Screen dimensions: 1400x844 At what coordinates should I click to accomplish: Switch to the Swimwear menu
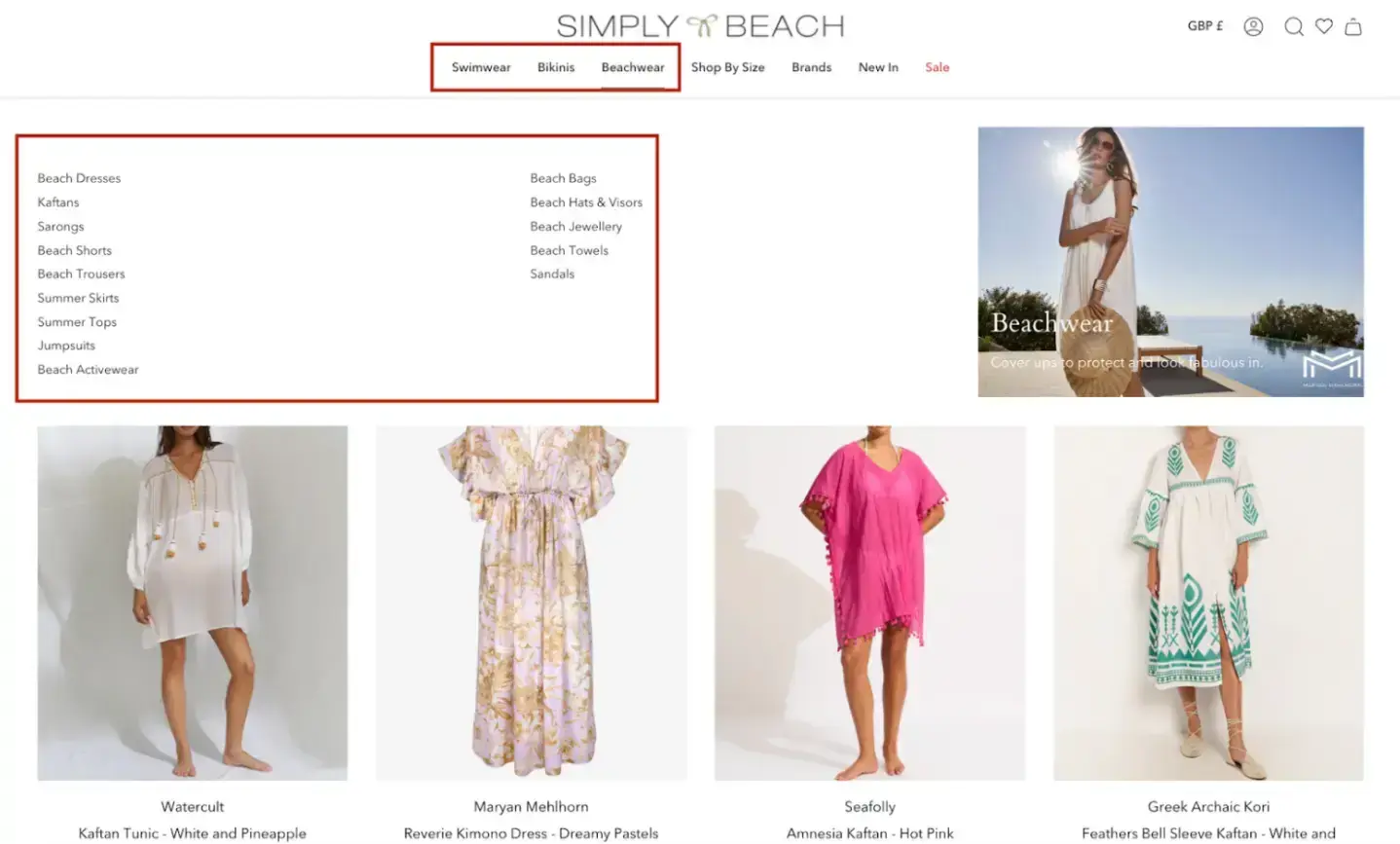480,67
